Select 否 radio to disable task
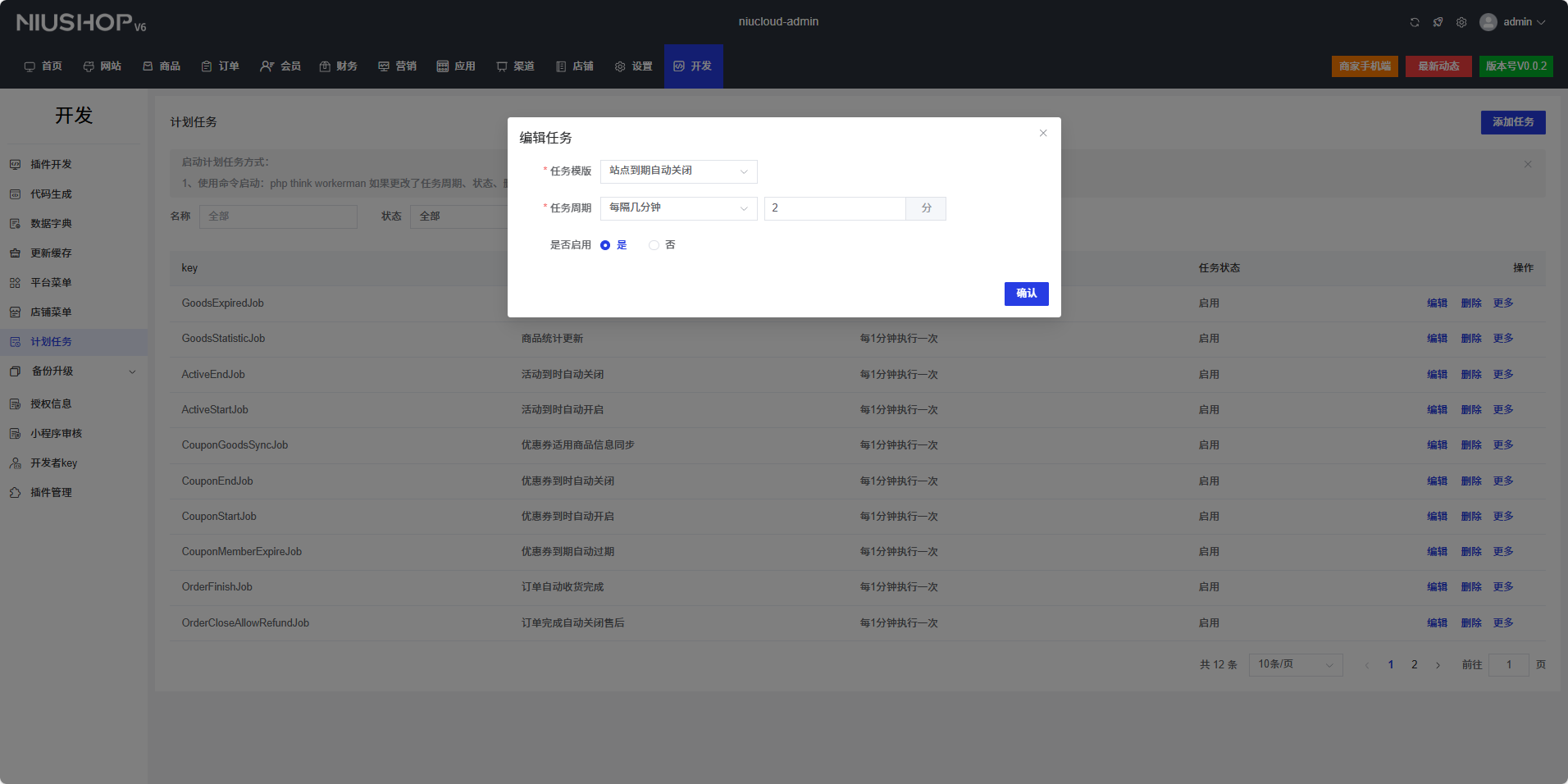The height and width of the screenshot is (784, 1568). (654, 245)
